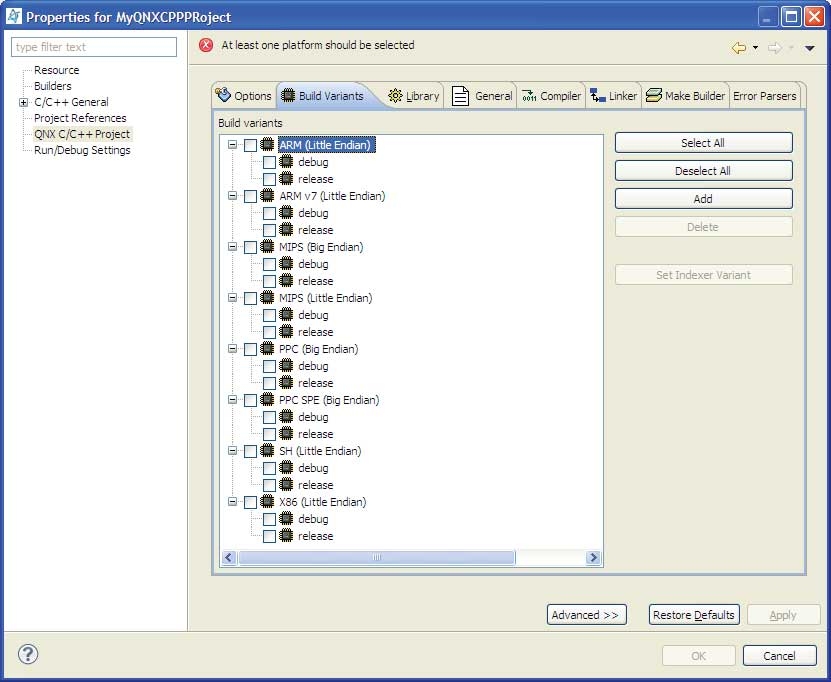Click the Library tab gear icon

tap(395, 96)
